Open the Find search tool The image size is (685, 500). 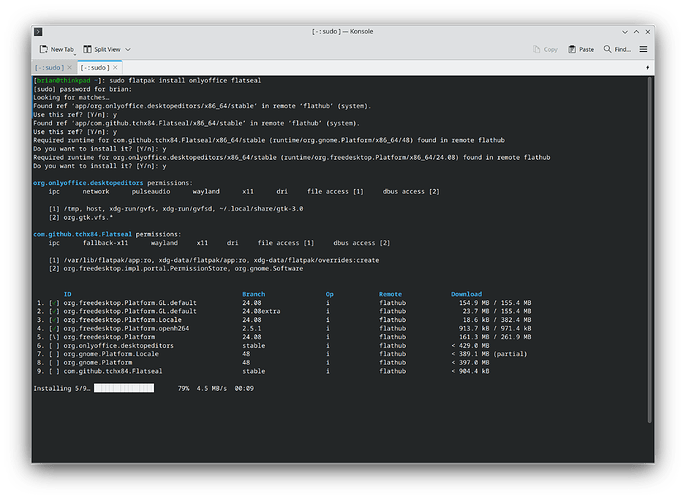pyautogui.click(x=617, y=49)
